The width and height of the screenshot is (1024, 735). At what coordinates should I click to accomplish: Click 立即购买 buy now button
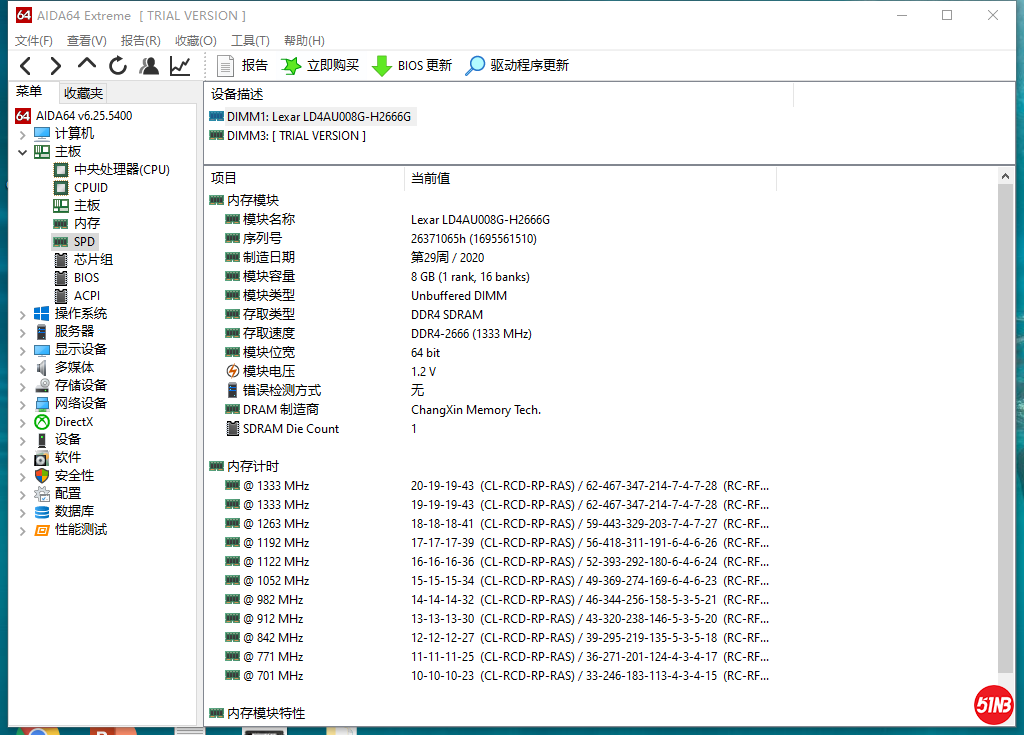(x=320, y=66)
